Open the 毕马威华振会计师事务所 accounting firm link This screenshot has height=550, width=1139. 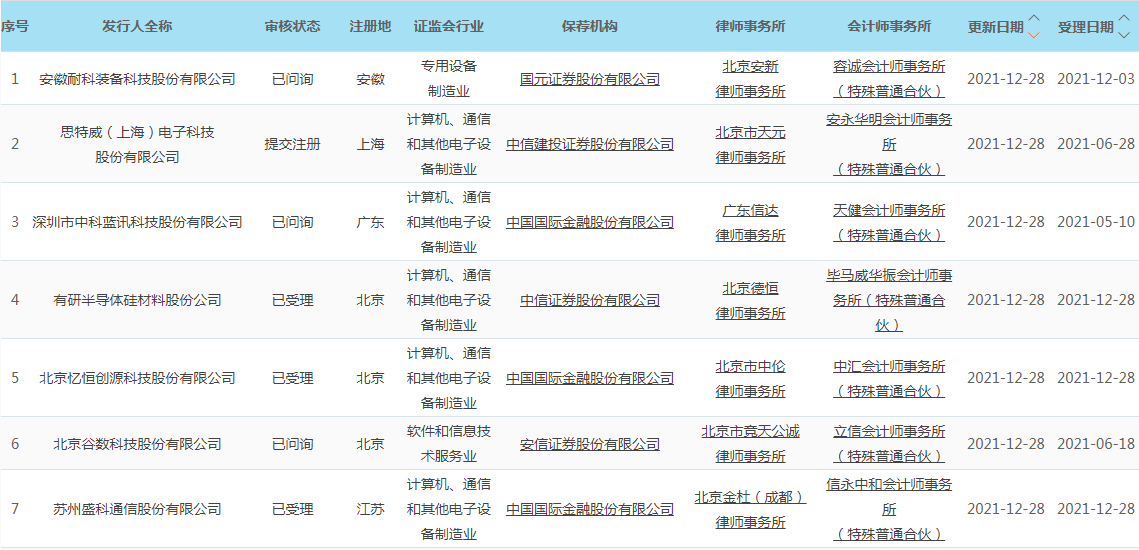point(889,275)
